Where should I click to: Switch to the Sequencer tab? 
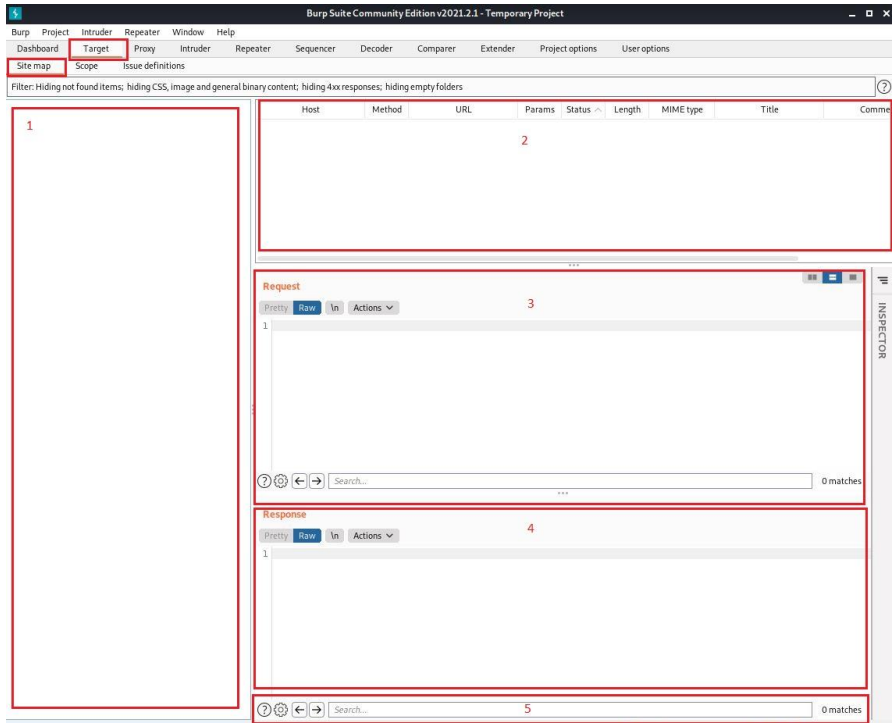click(315, 49)
